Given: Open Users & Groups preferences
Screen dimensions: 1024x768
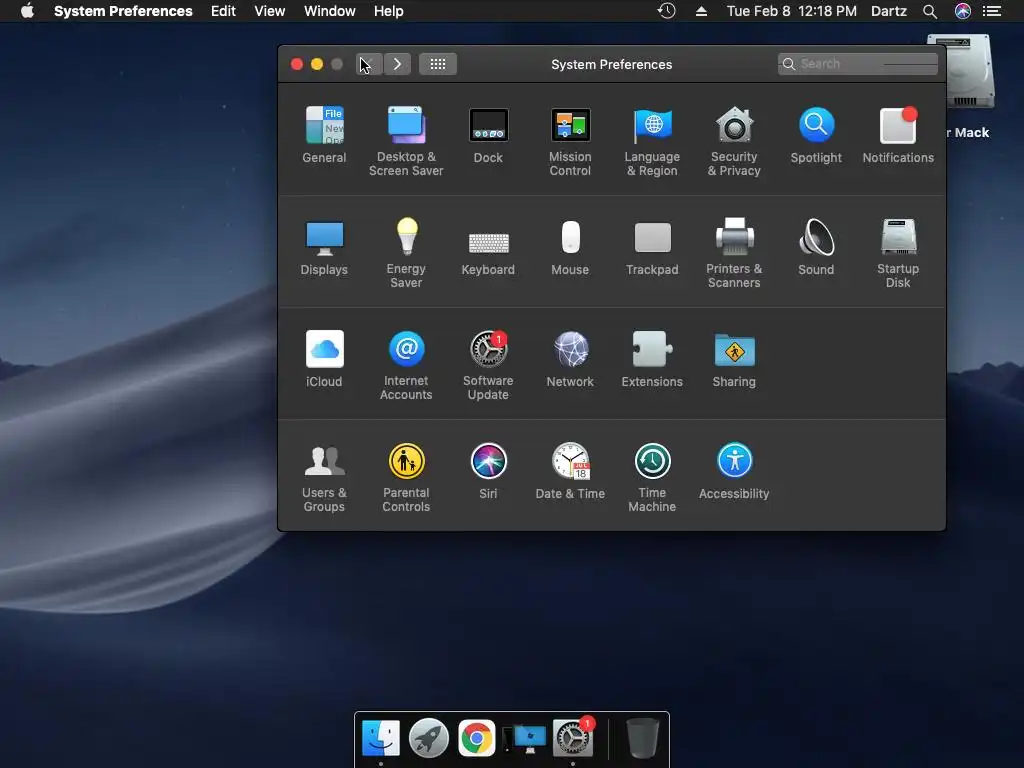Looking at the screenshot, I should click(x=324, y=478).
